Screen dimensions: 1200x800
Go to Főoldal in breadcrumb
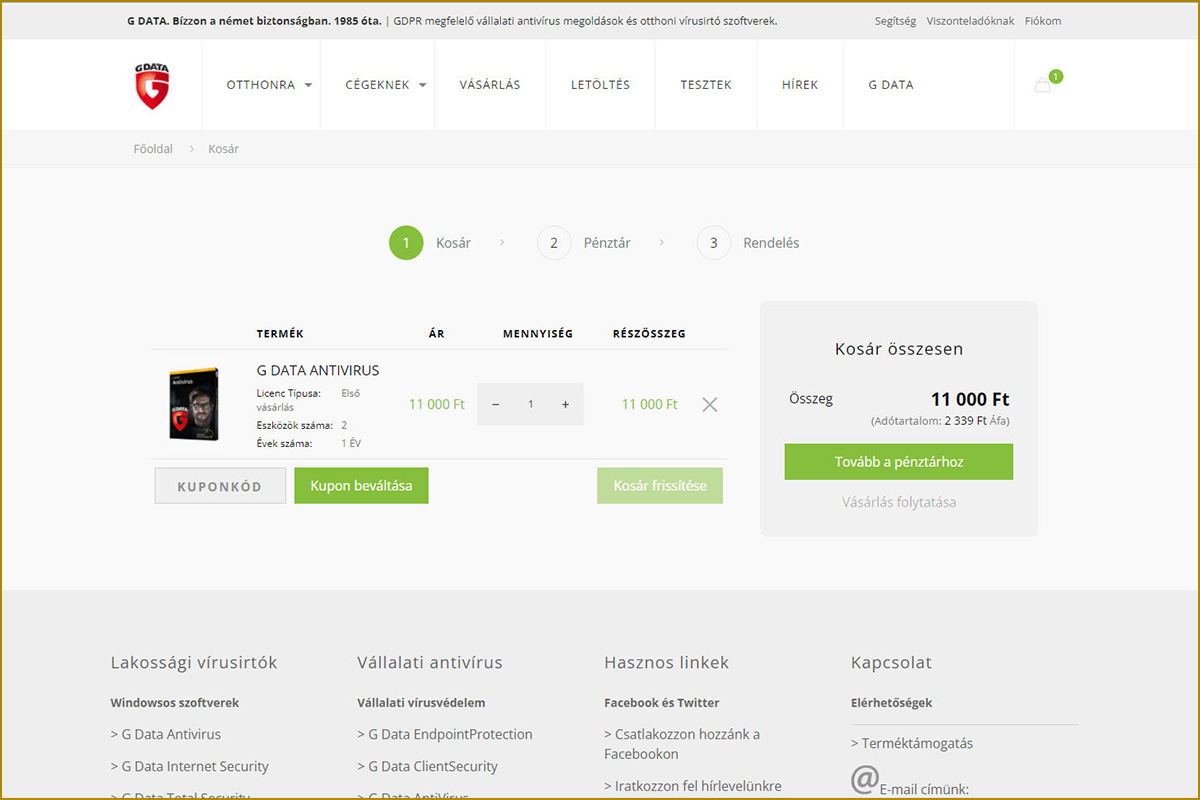point(153,149)
